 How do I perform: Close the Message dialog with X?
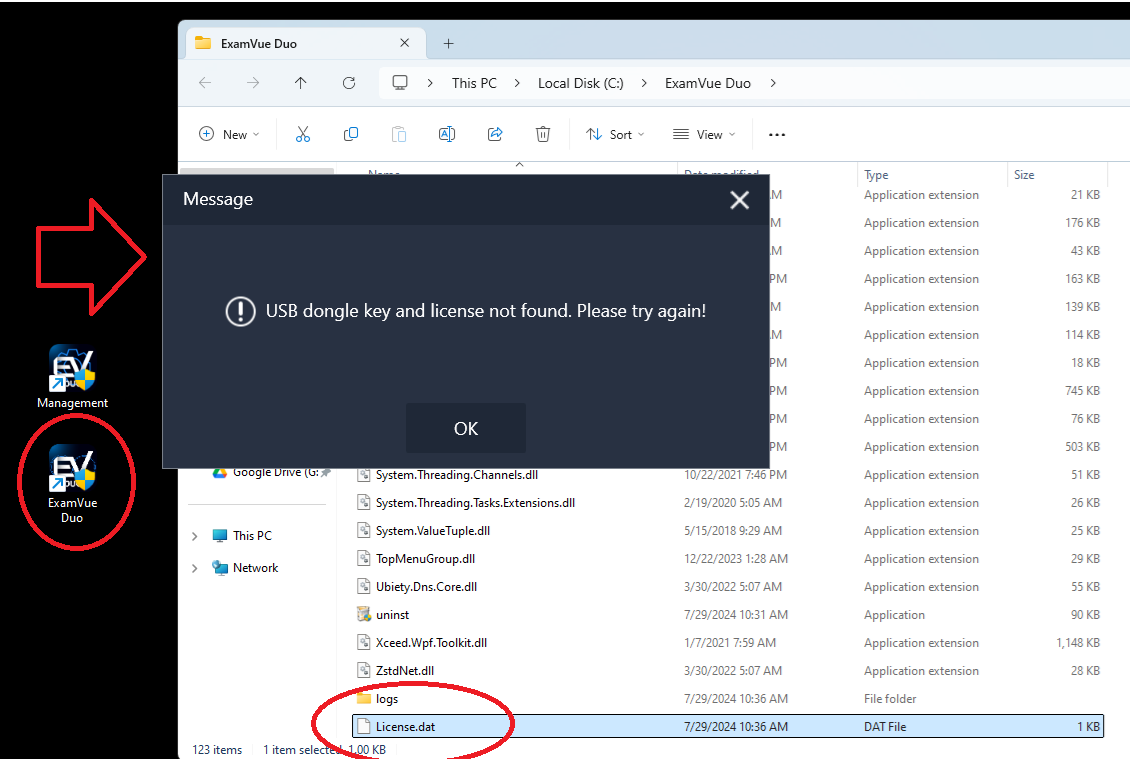tap(739, 200)
